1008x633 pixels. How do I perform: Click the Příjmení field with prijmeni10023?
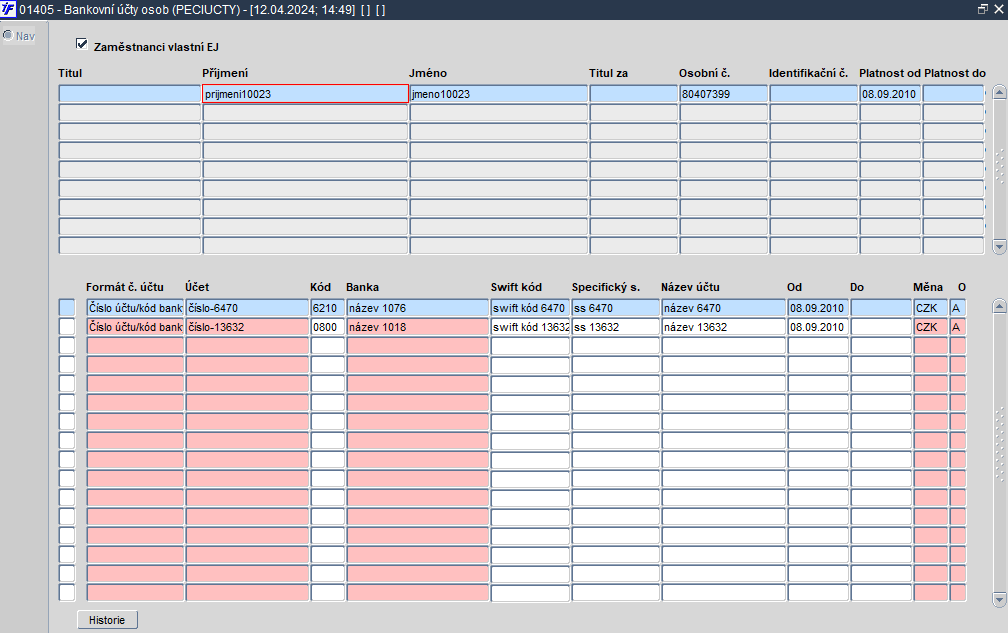pos(305,94)
